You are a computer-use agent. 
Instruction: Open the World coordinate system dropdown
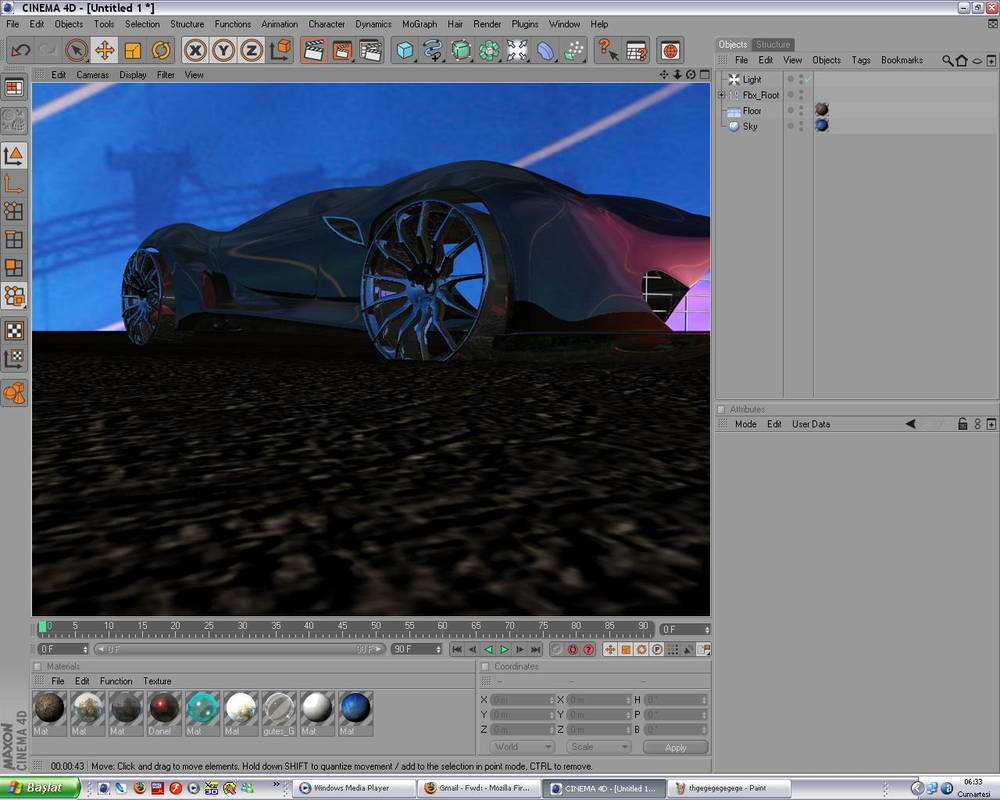tap(521, 747)
